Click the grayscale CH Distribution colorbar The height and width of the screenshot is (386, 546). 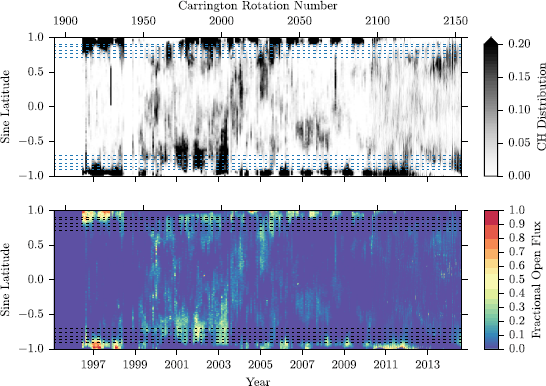click(491, 106)
